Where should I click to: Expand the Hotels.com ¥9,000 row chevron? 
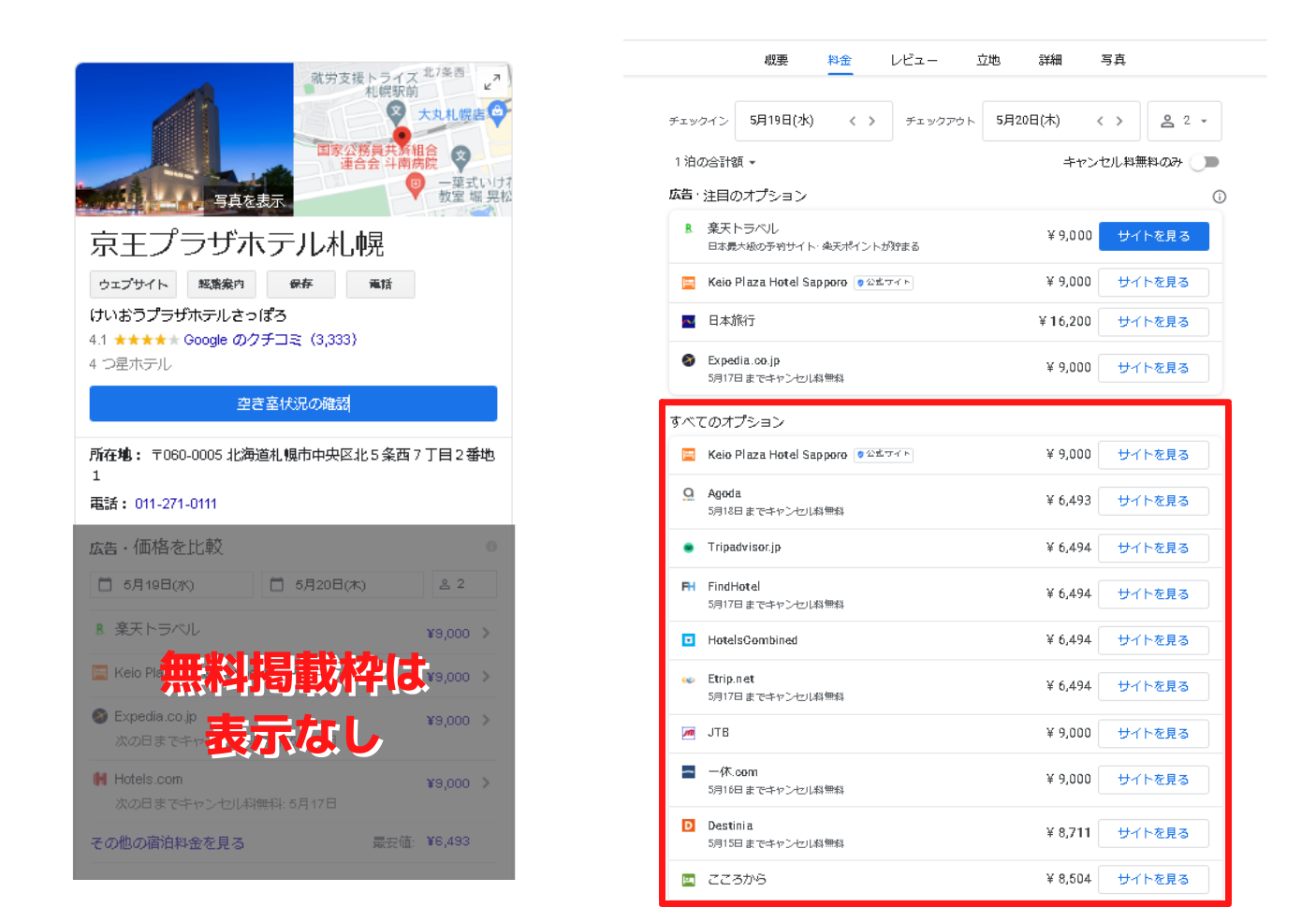pos(487,783)
